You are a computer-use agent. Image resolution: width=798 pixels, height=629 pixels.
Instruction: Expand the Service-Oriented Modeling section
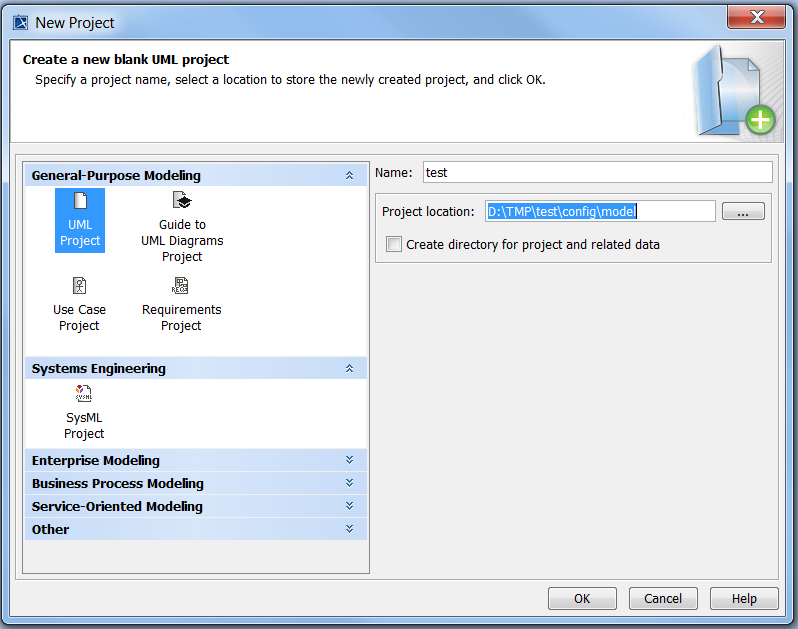(x=349, y=507)
